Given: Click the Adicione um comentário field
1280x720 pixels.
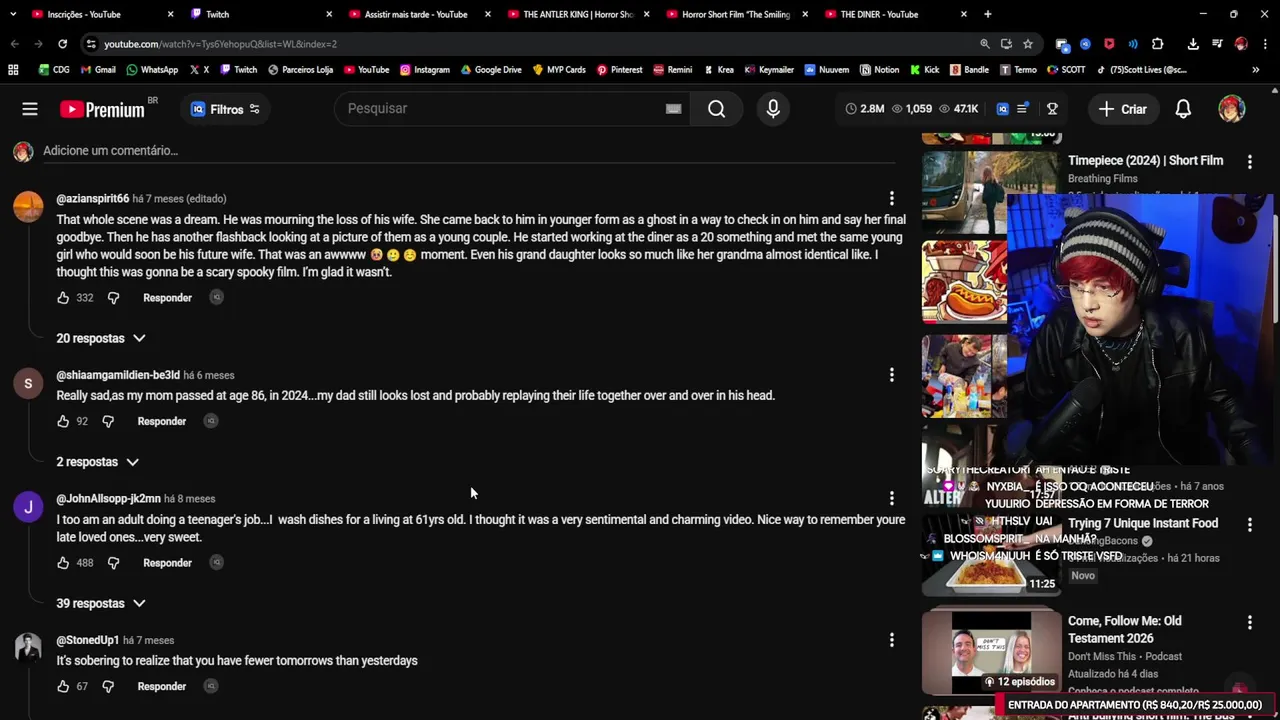Looking at the screenshot, I should click(470, 151).
